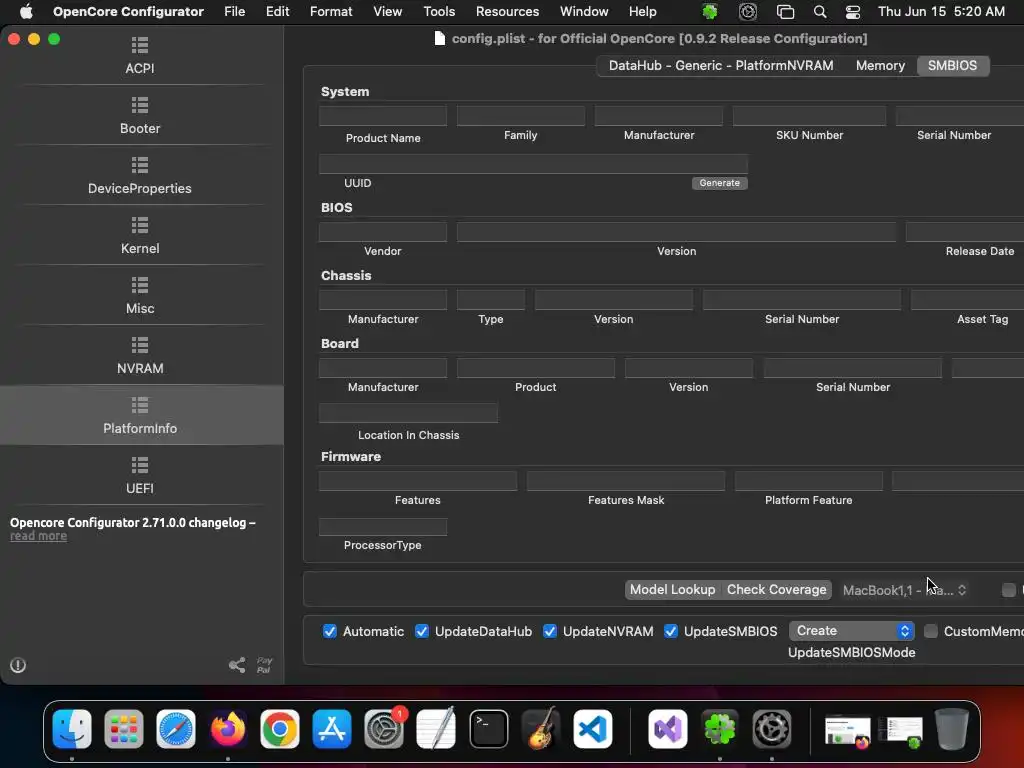The height and width of the screenshot is (768, 1024).
Task: Click the ProcessorType field
Action: (x=383, y=526)
